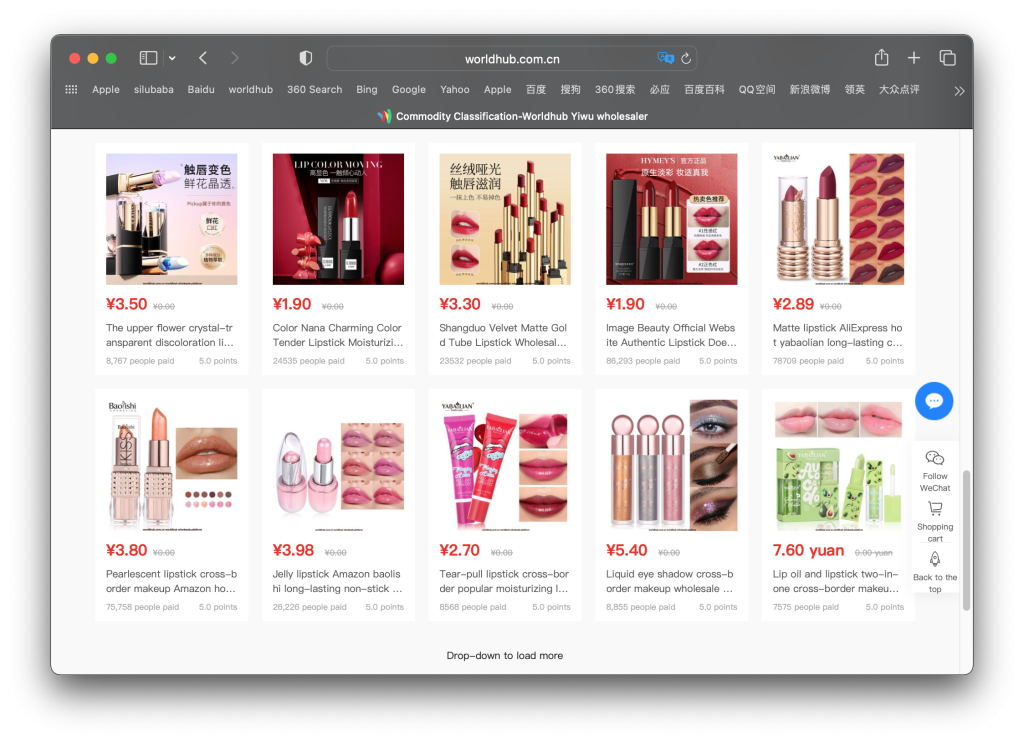
Task: Open the Google bookmark in favorites bar
Action: pyautogui.click(x=408, y=90)
